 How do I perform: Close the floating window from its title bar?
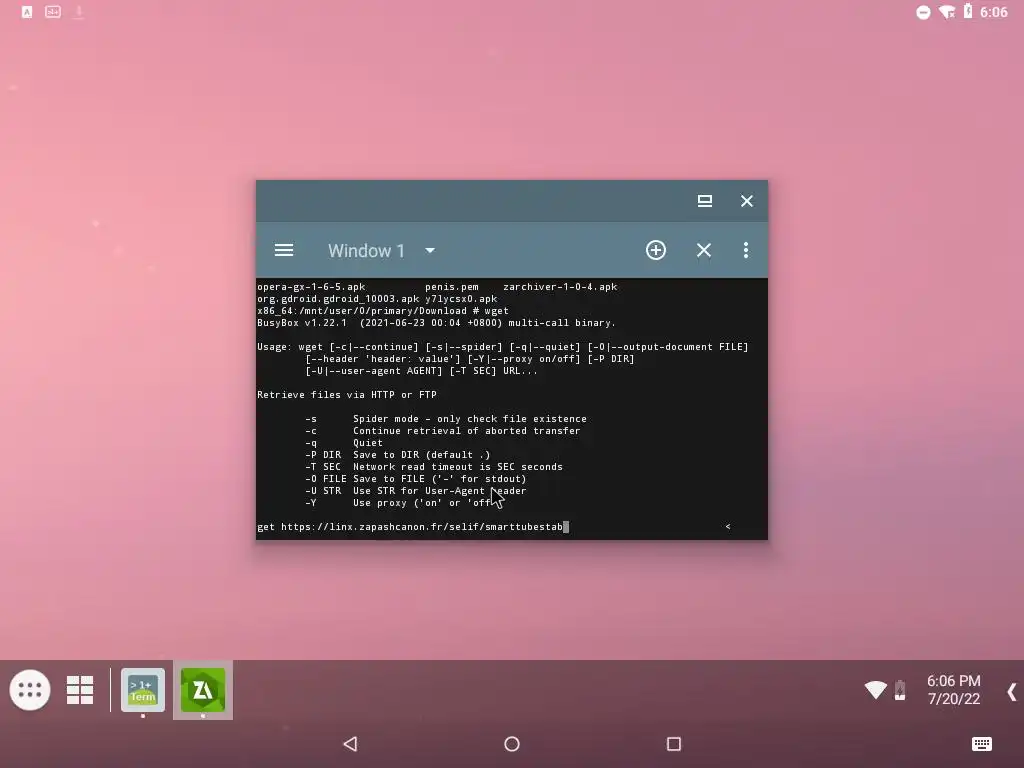[746, 201]
